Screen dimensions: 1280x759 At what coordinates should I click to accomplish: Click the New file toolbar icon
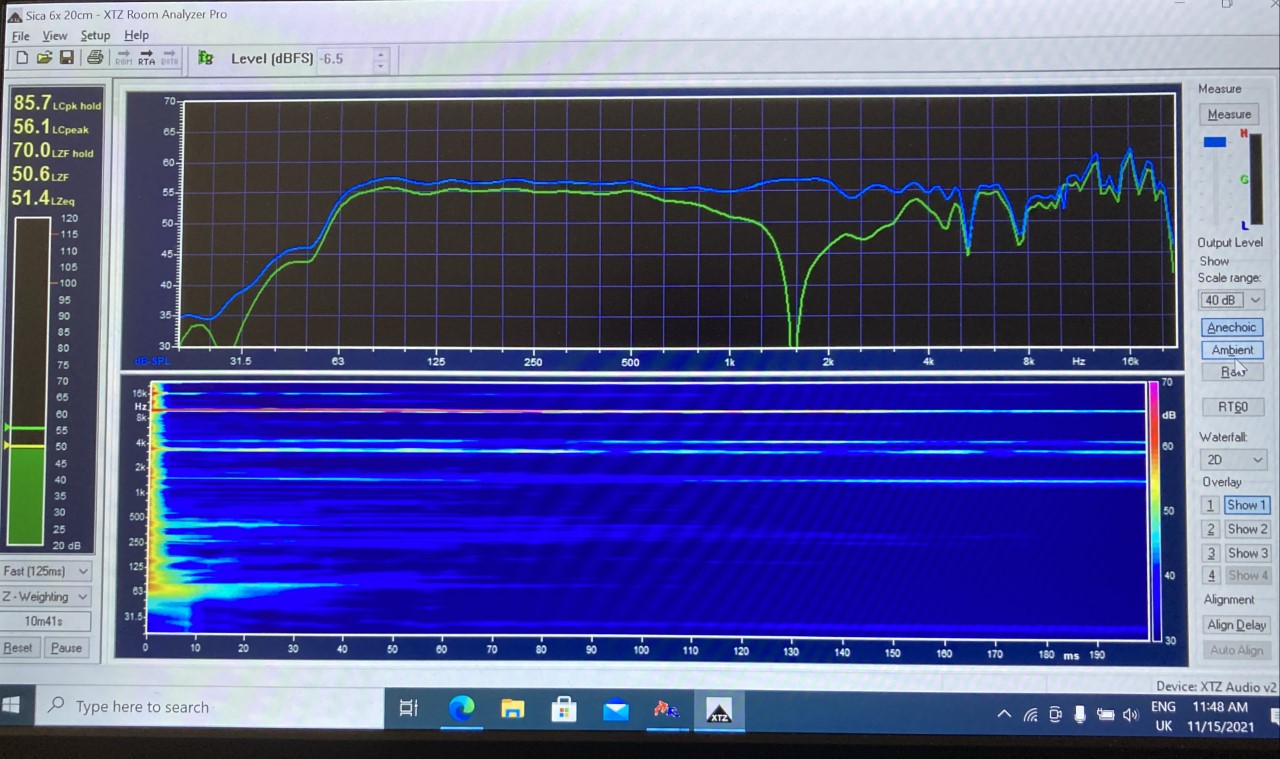22,58
